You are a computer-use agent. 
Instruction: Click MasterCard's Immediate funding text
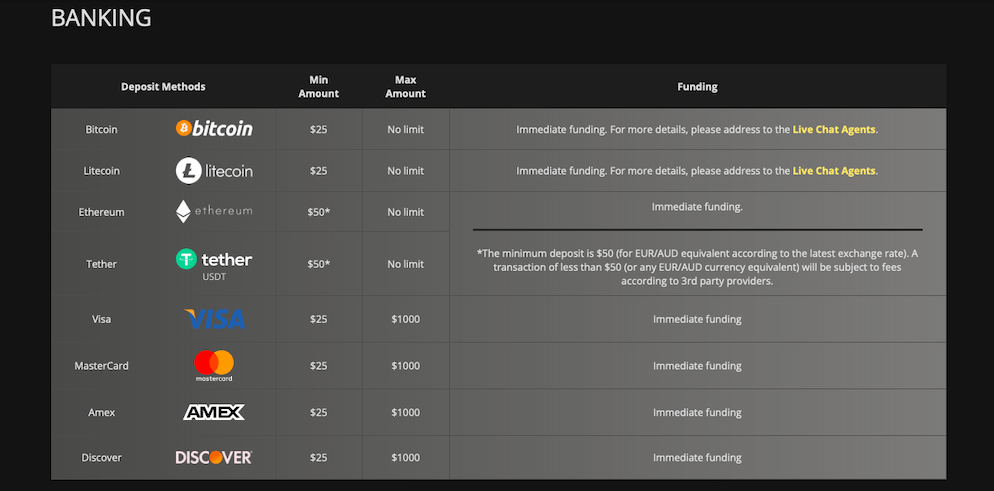(x=697, y=366)
